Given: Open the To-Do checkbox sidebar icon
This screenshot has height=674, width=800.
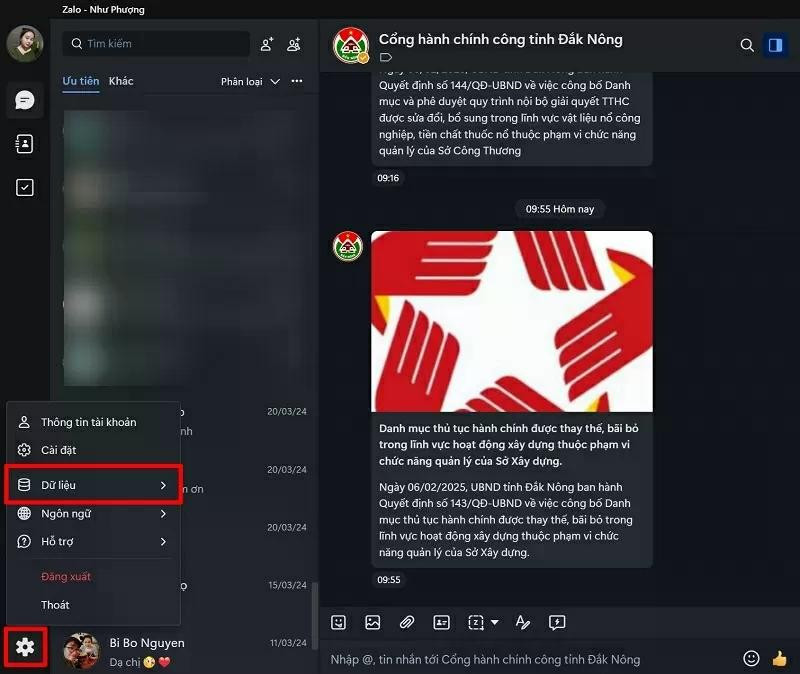Looking at the screenshot, I should coord(24,187).
